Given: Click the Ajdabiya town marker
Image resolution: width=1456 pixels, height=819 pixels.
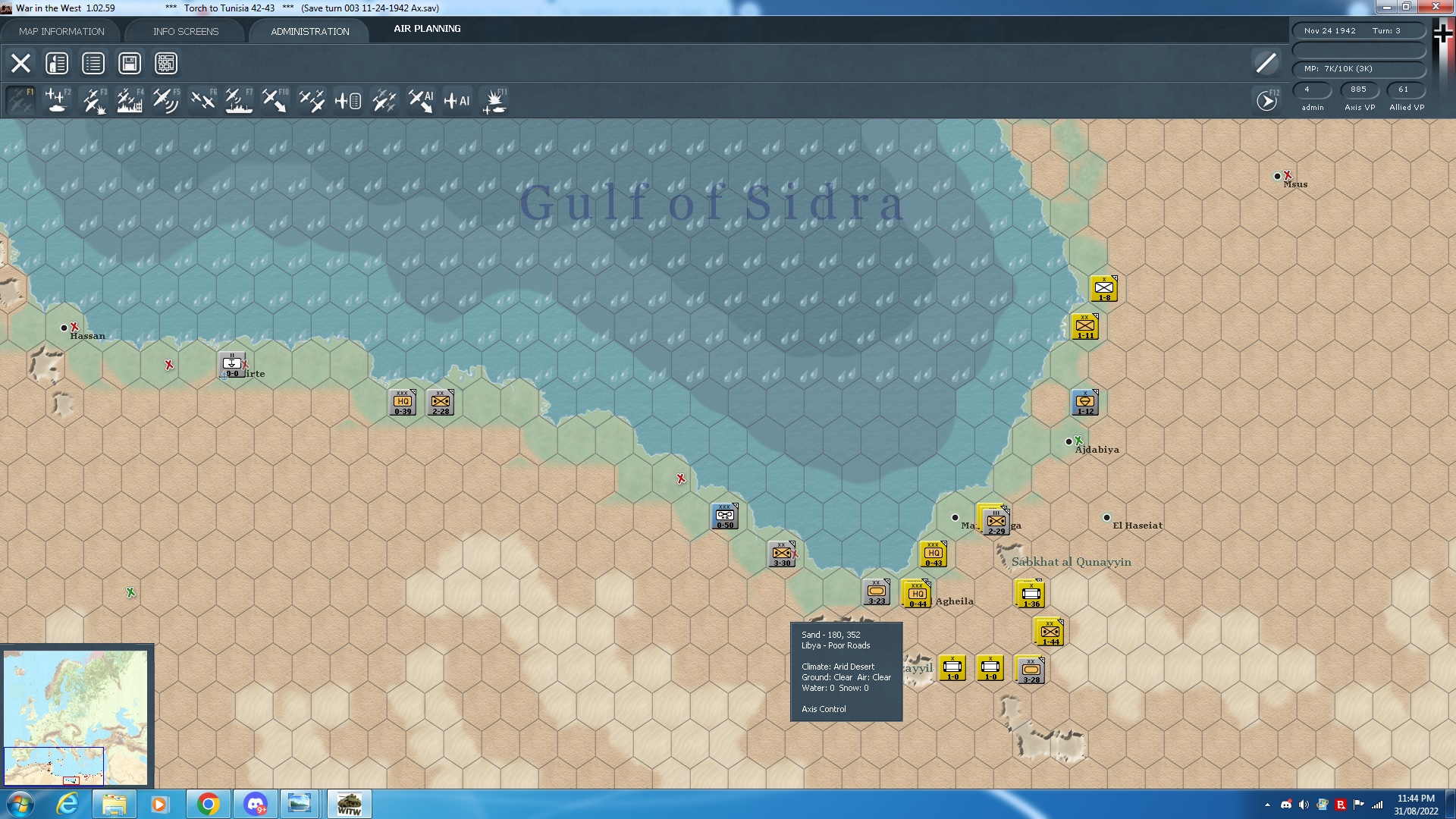Looking at the screenshot, I should (1068, 441).
